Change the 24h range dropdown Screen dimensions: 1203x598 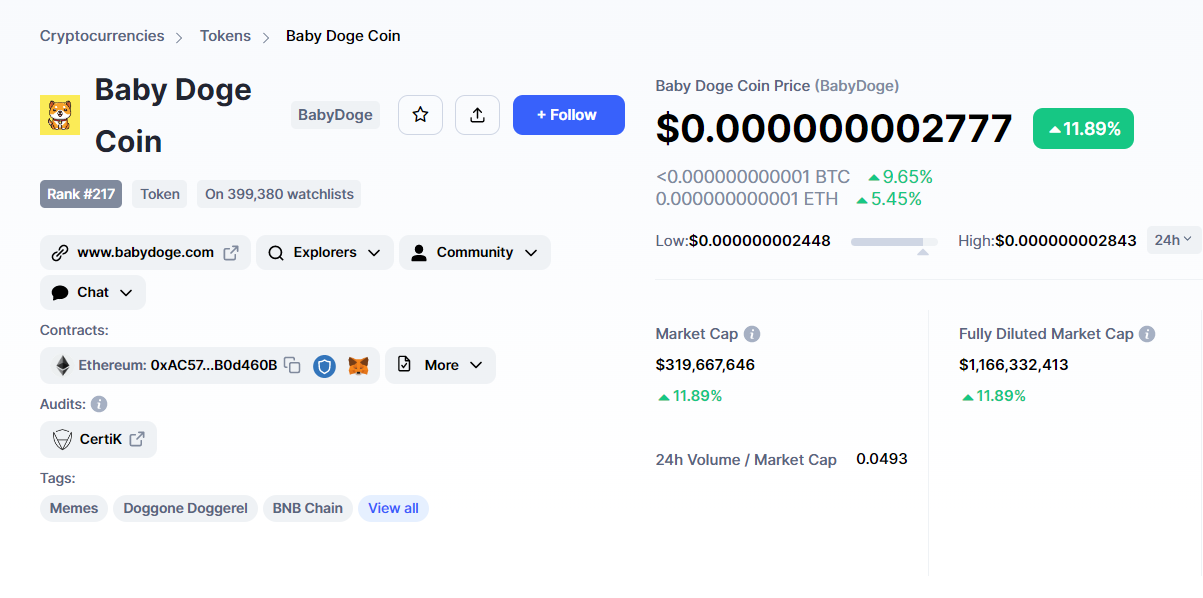(x=1174, y=240)
